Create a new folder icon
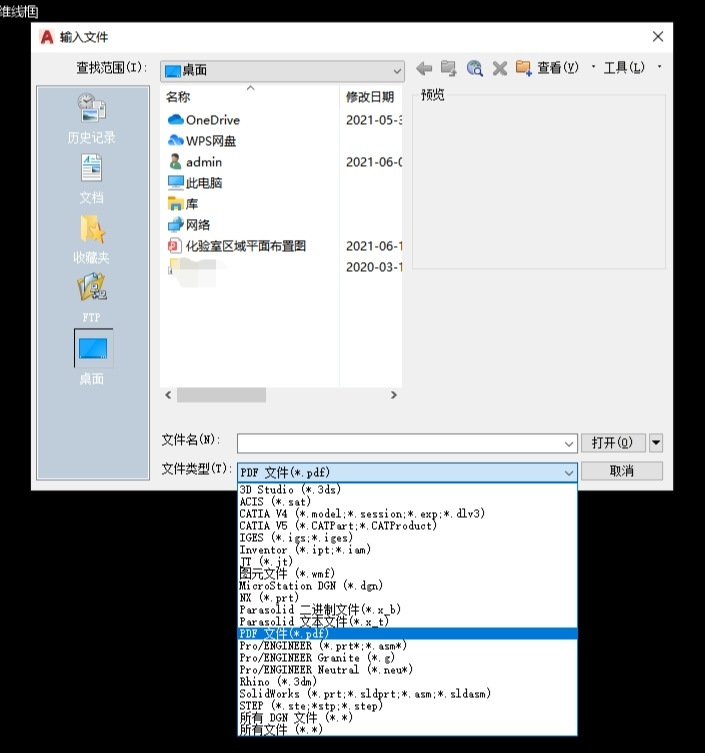 [x=523, y=68]
